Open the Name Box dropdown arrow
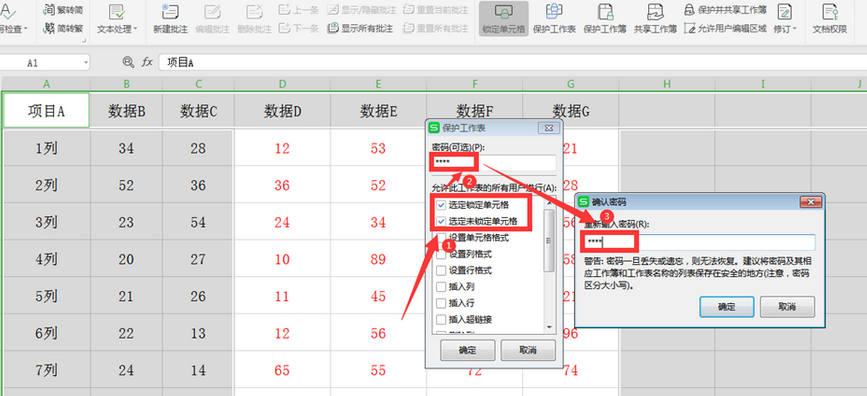The width and height of the screenshot is (867, 396). 86,63
